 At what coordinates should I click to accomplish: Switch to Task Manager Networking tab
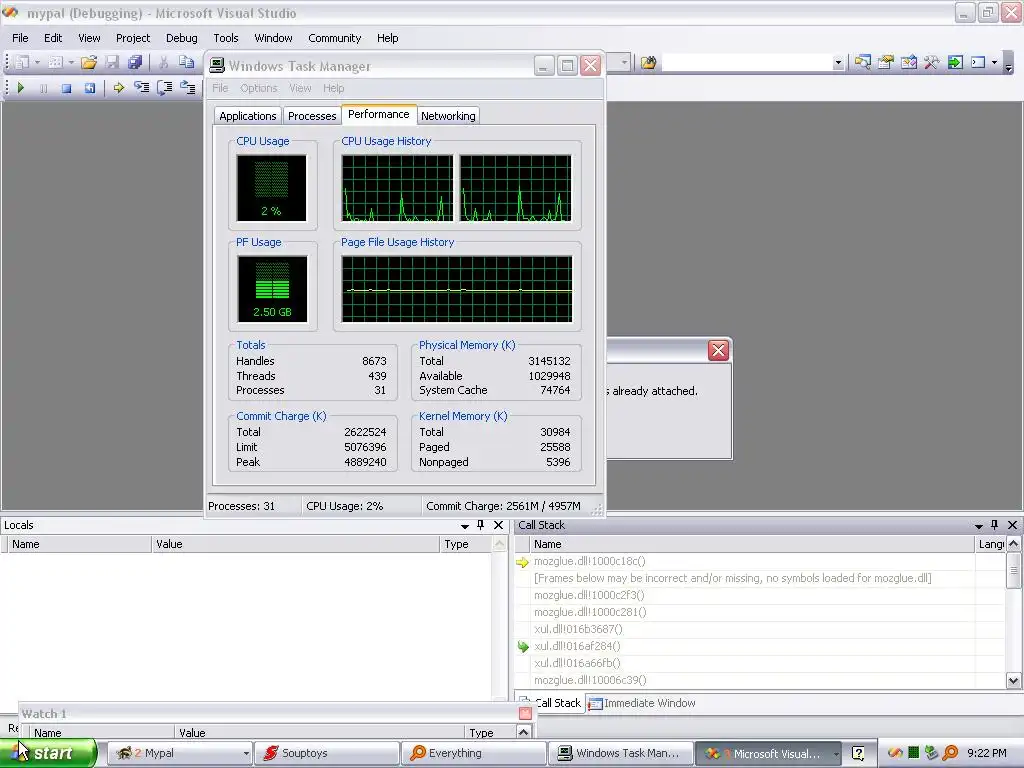coord(448,116)
